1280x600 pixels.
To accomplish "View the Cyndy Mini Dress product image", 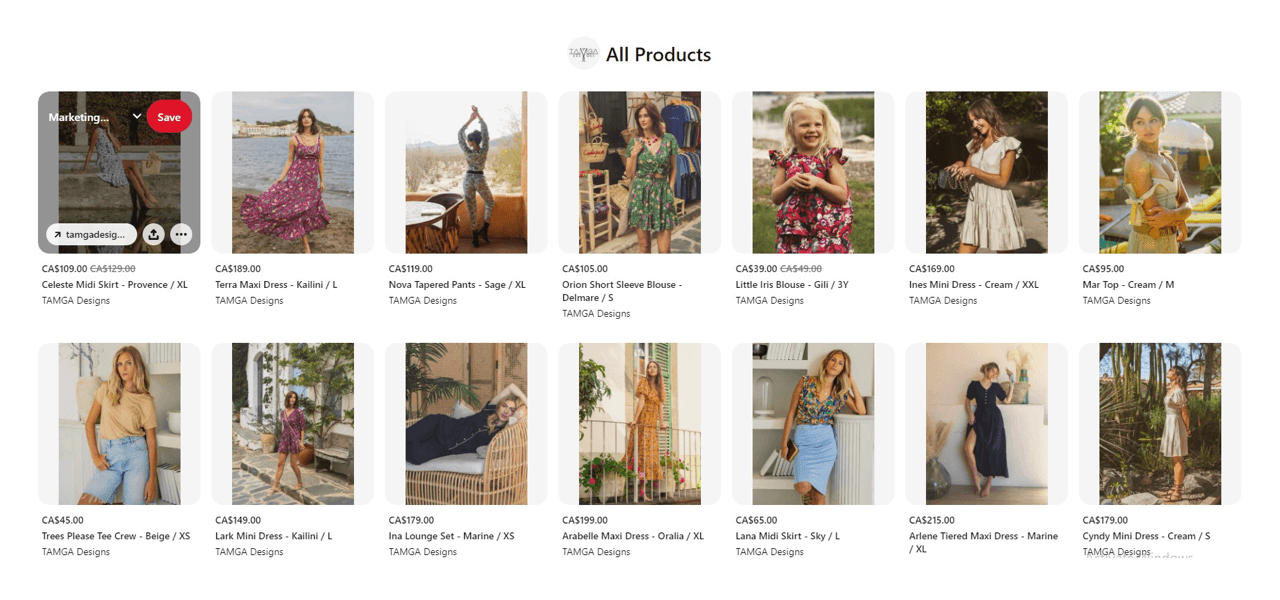I will (1160, 423).
